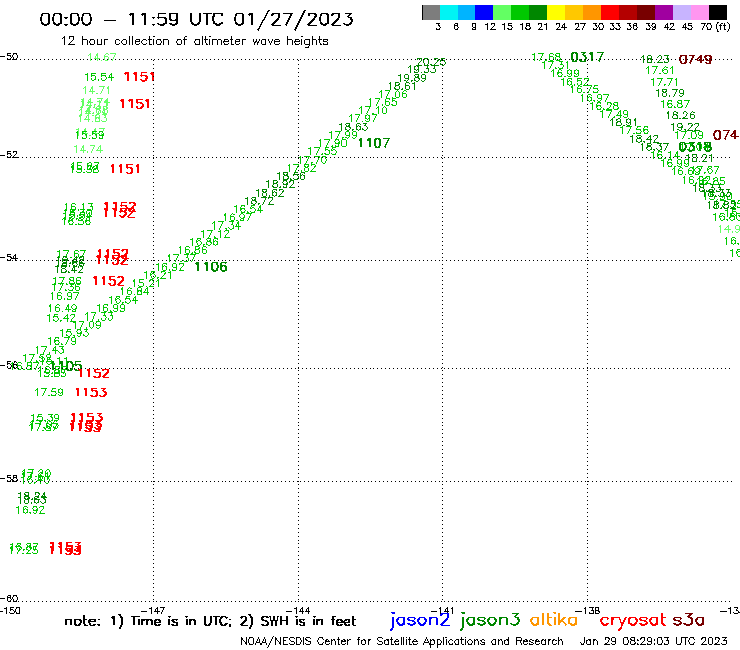Click the '-141' longitude axis label
This screenshot has width=740, height=650.
click(x=443, y=611)
